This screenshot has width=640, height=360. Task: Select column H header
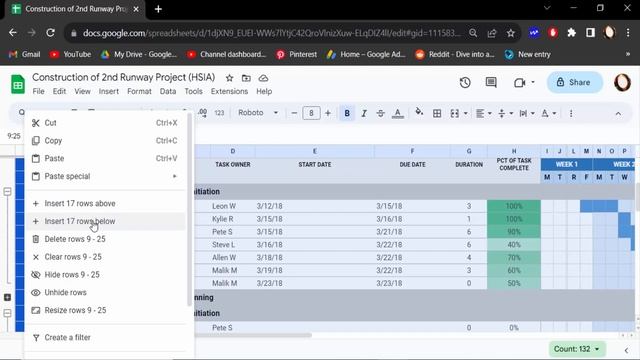click(x=514, y=151)
